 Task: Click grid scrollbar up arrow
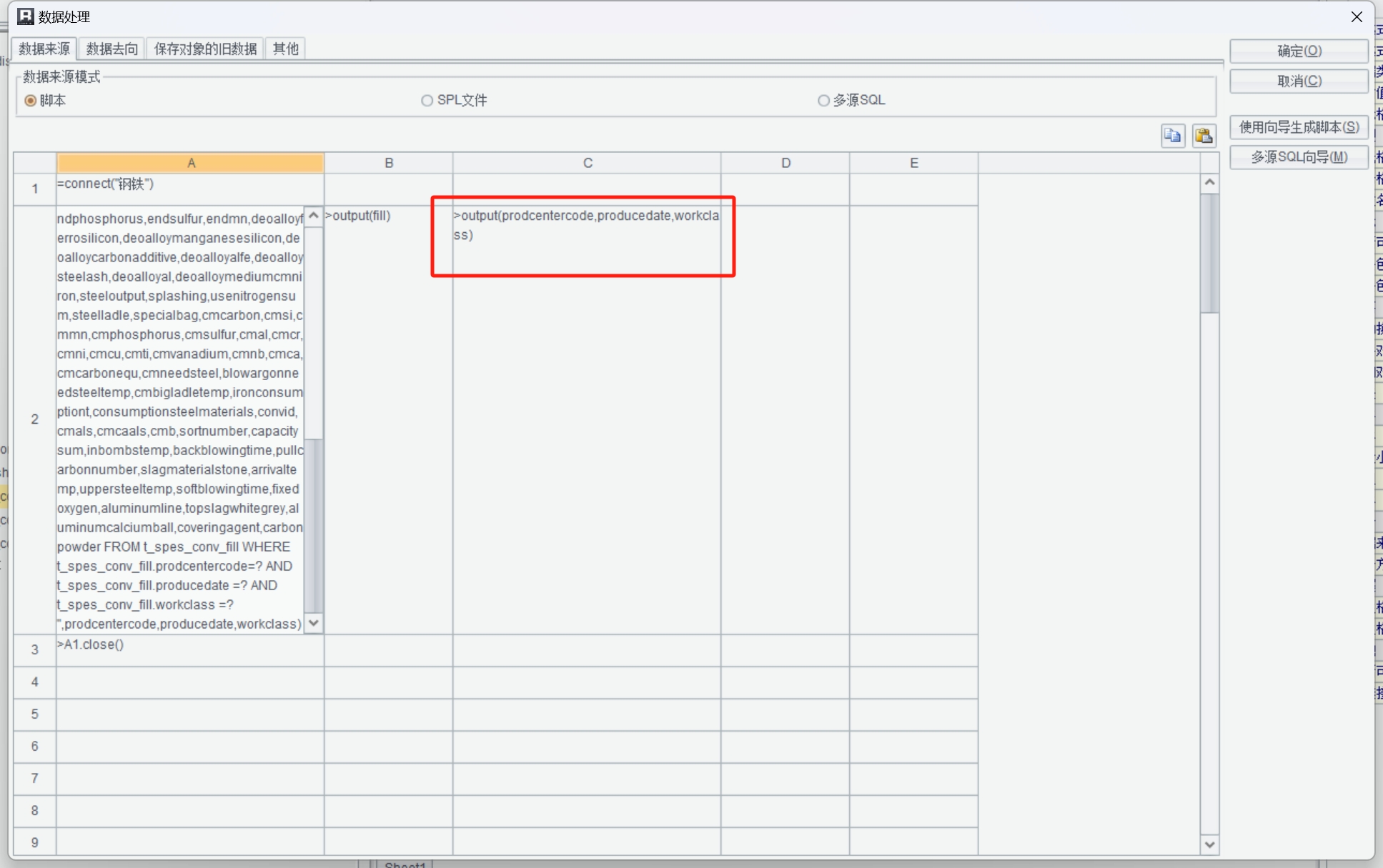pos(1209,183)
